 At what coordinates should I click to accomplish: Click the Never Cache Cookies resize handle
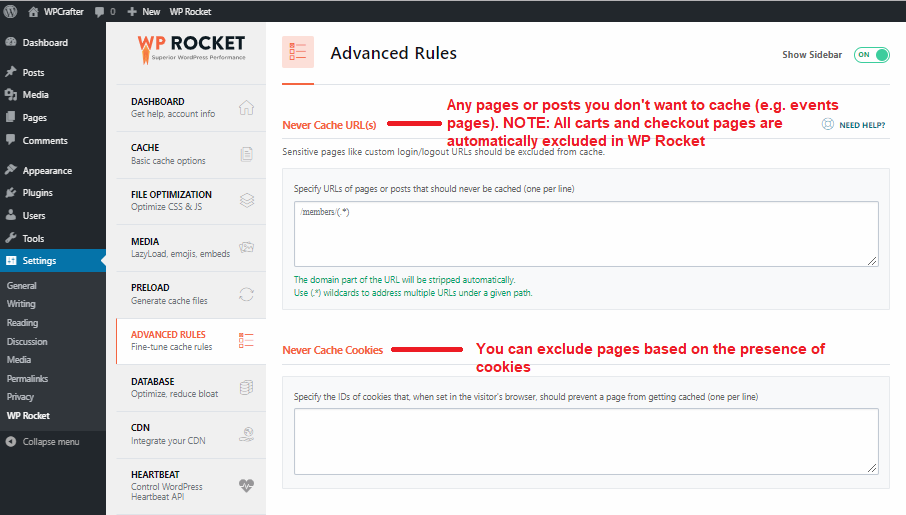point(872,469)
